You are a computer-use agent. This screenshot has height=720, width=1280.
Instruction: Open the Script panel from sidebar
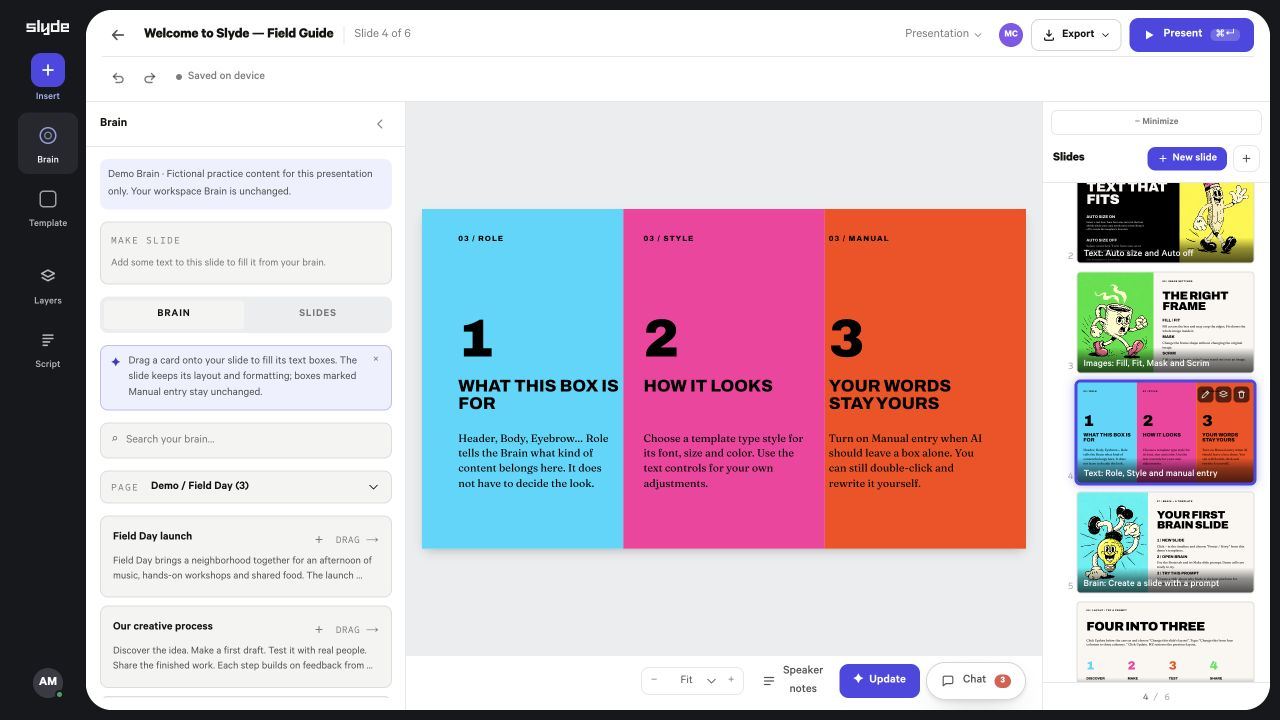point(48,349)
